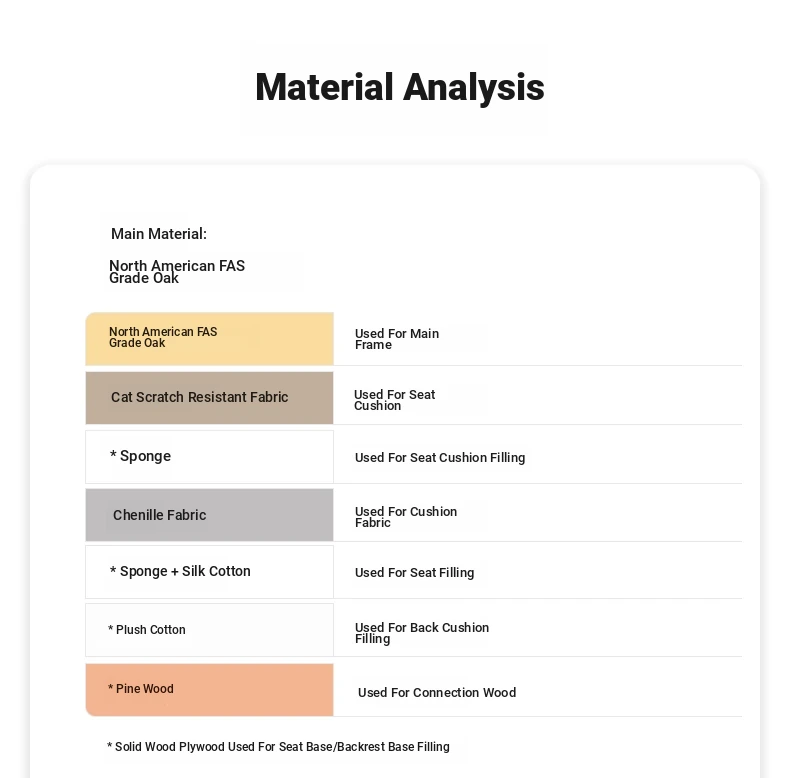The height and width of the screenshot is (778, 790).
Task: Select the yellow North American Oak swatch
Action: pyautogui.click(x=209, y=339)
